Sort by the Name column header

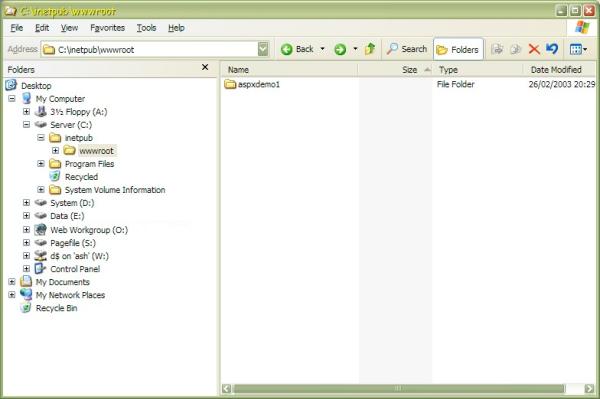pos(289,70)
